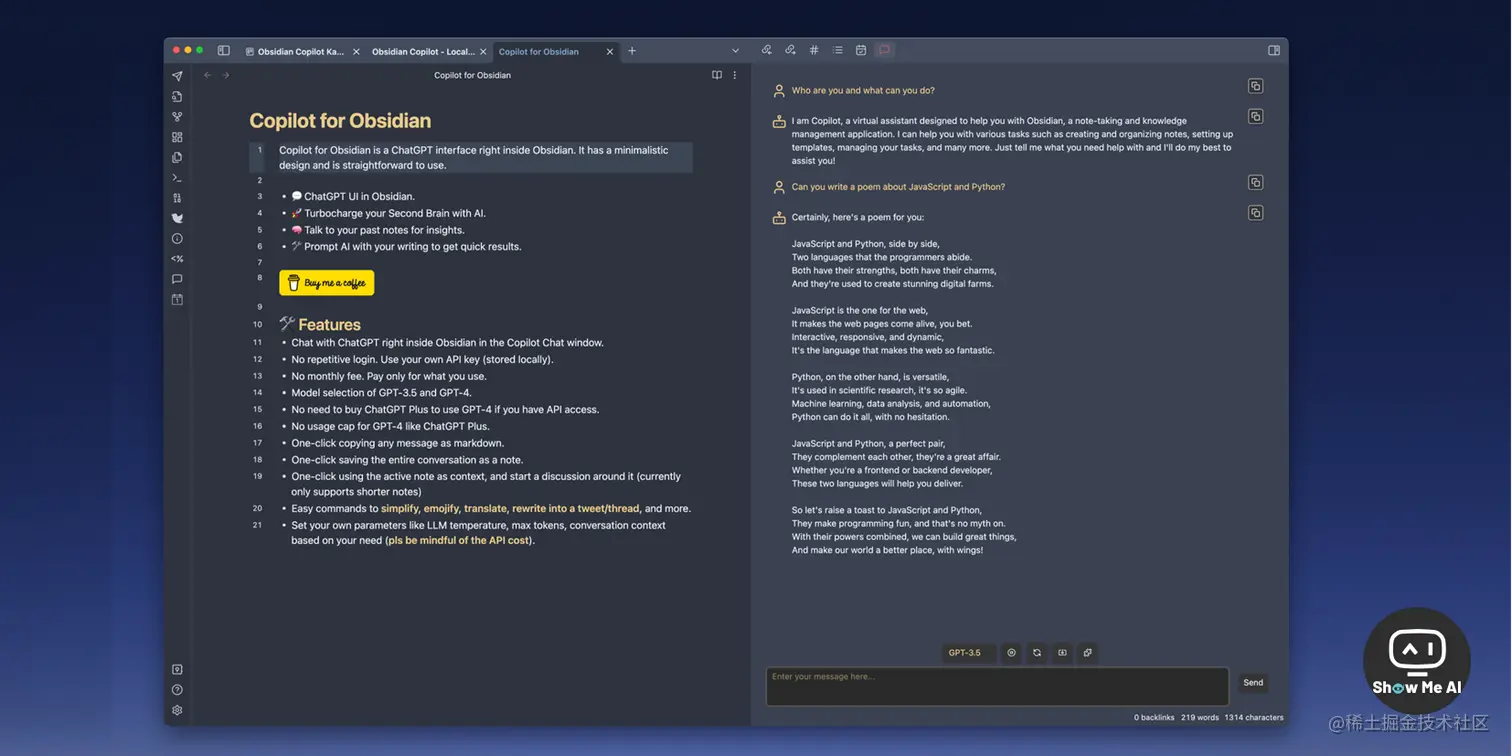The image size is (1512, 756).
Task: Close the Copilot for Obsidian tab
Action: point(610,52)
